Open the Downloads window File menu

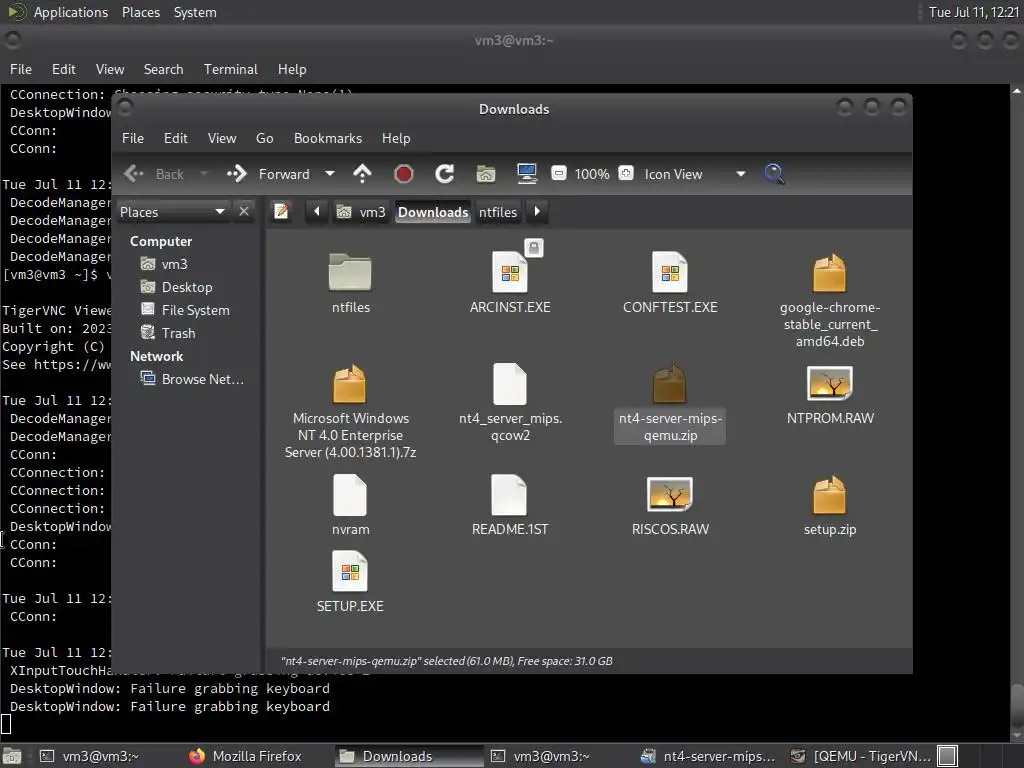[x=133, y=138]
